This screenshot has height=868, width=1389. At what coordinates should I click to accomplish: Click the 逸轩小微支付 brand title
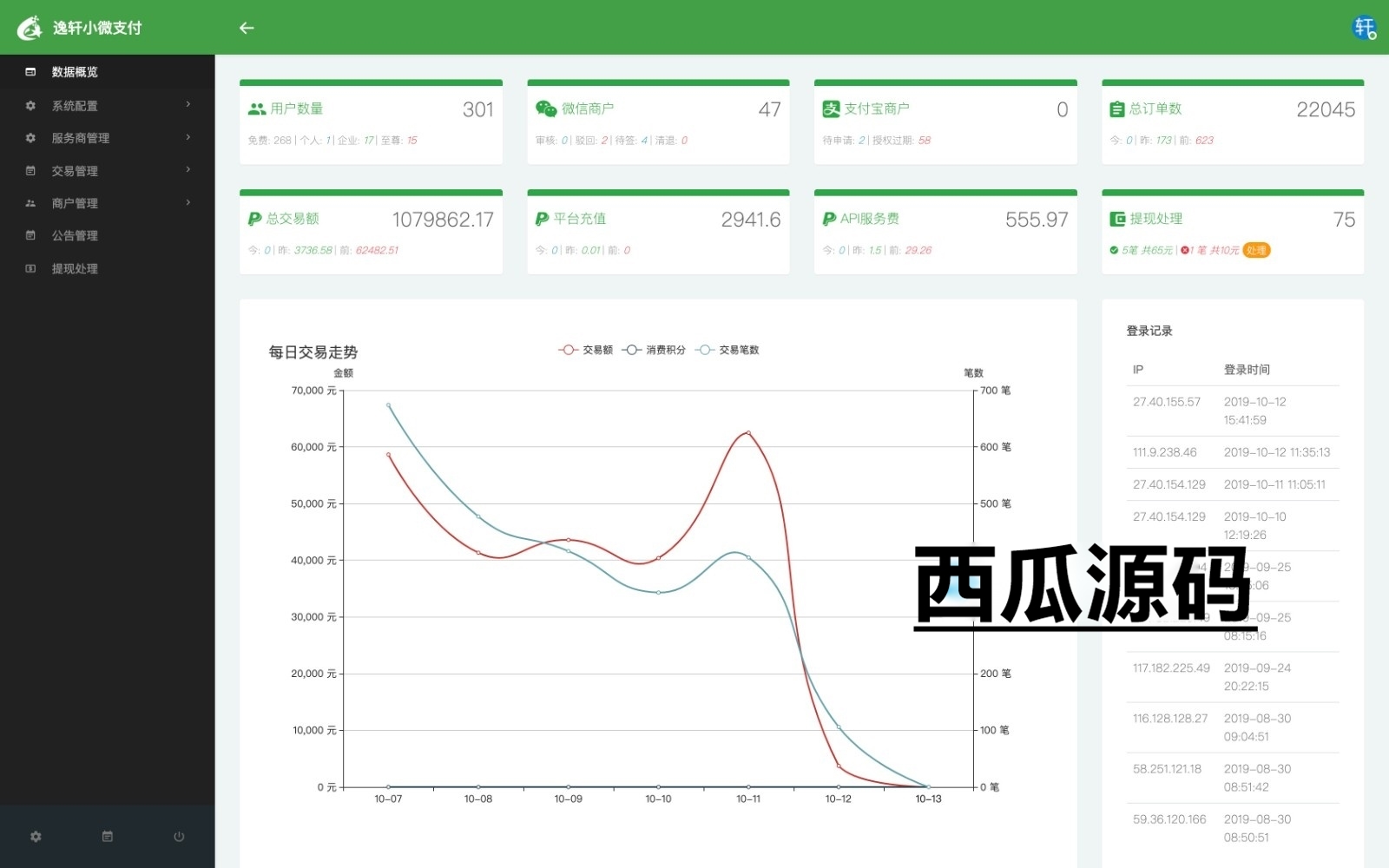(x=97, y=28)
